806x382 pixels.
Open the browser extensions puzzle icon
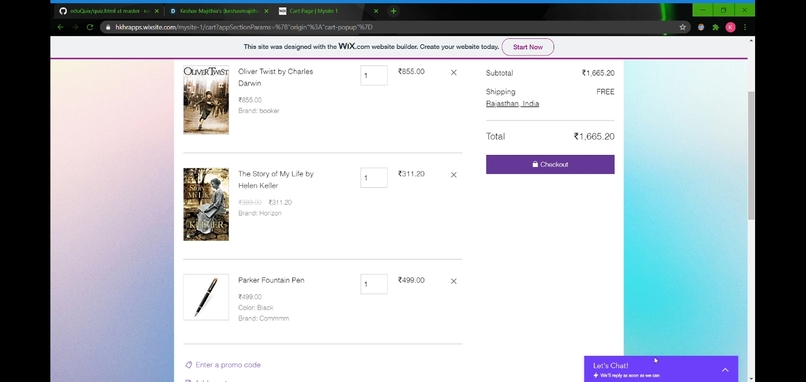715,27
